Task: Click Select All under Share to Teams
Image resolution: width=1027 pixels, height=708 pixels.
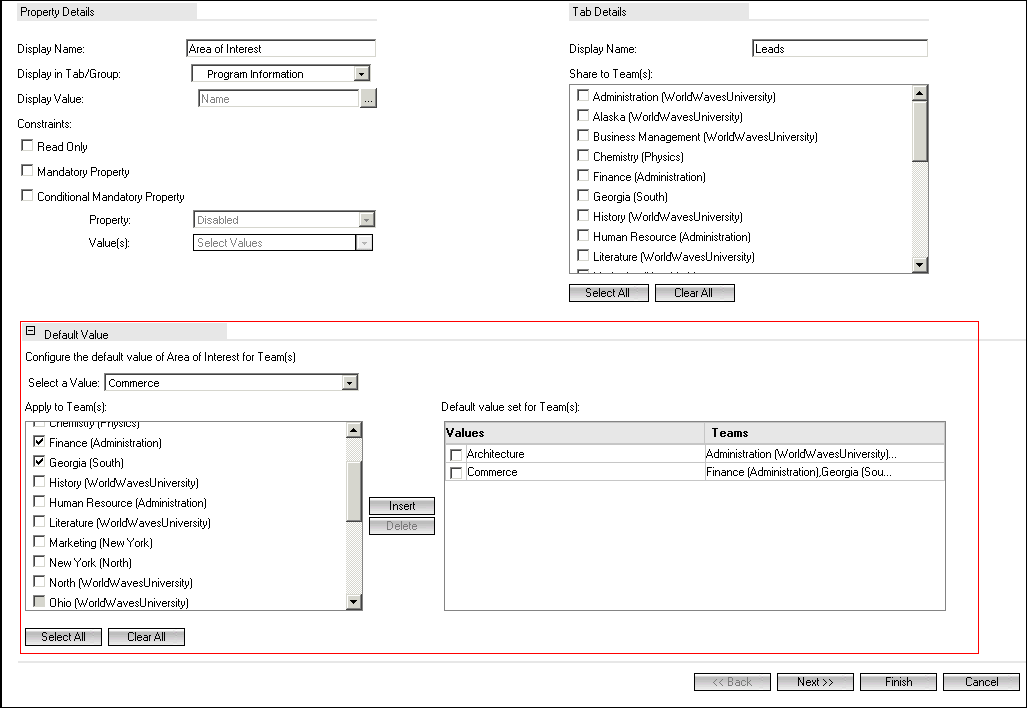Action: coord(608,293)
